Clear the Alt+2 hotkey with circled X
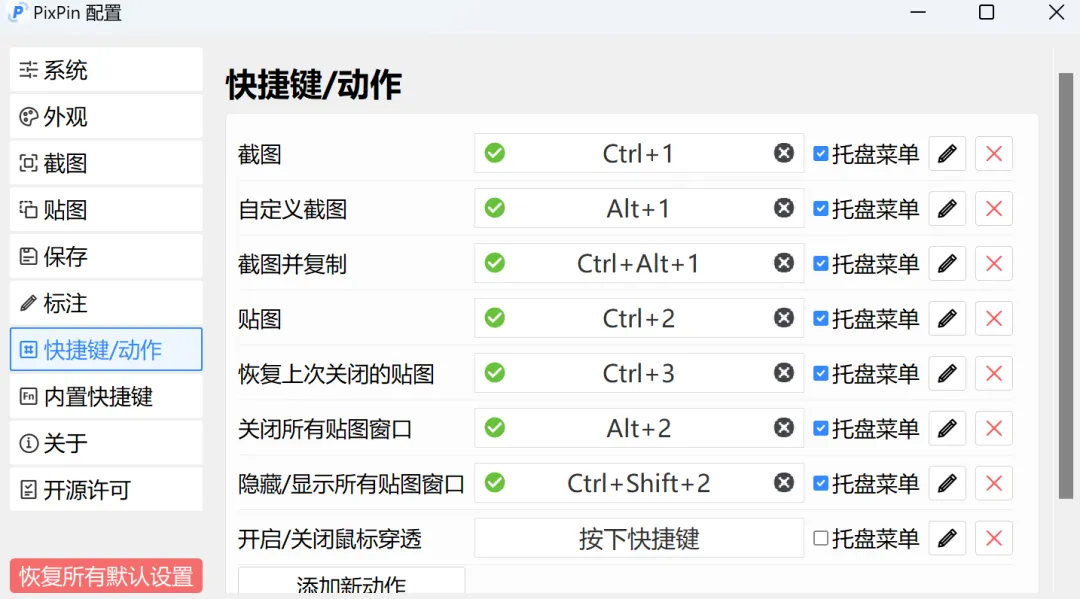The image size is (1080, 599). [x=784, y=428]
